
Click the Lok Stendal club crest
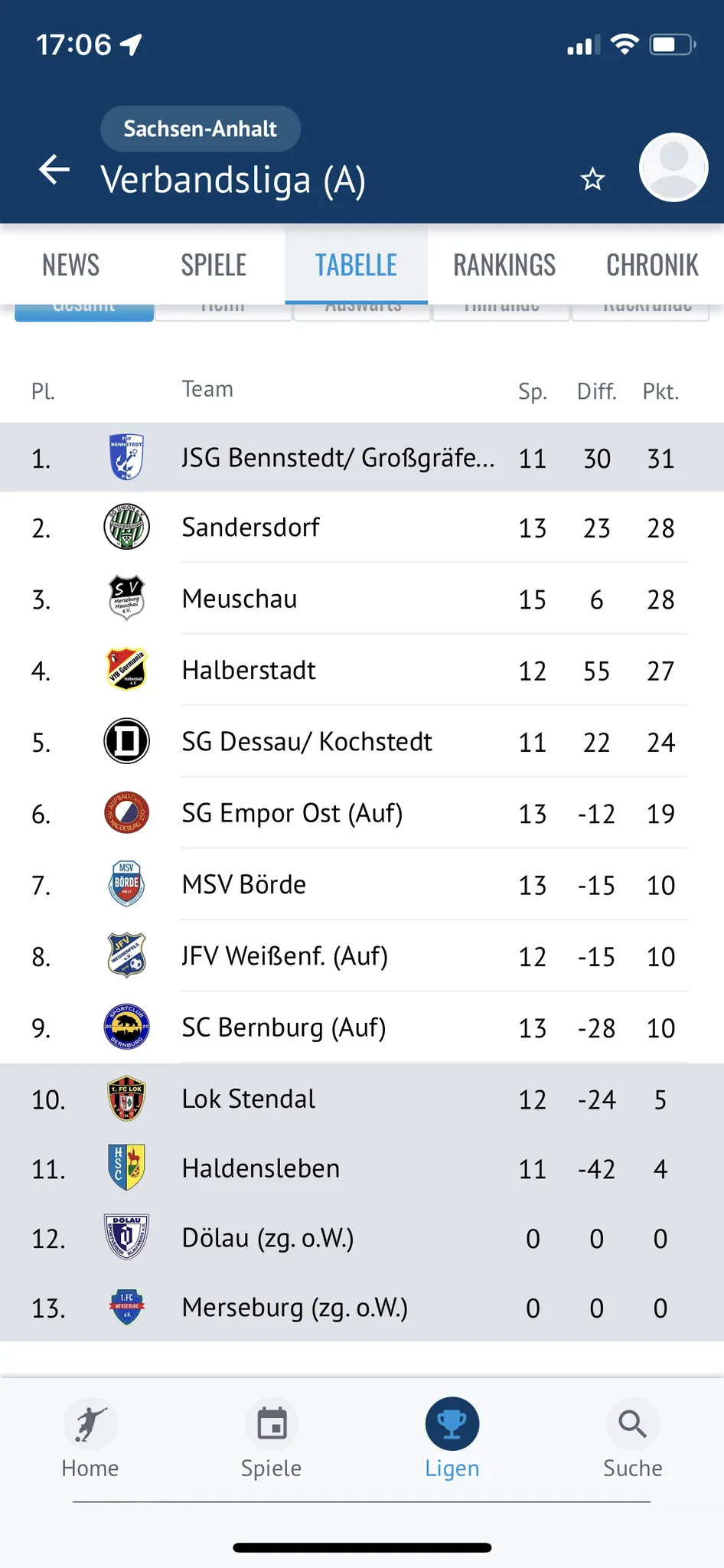pyautogui.click(x=126, y=1099)
